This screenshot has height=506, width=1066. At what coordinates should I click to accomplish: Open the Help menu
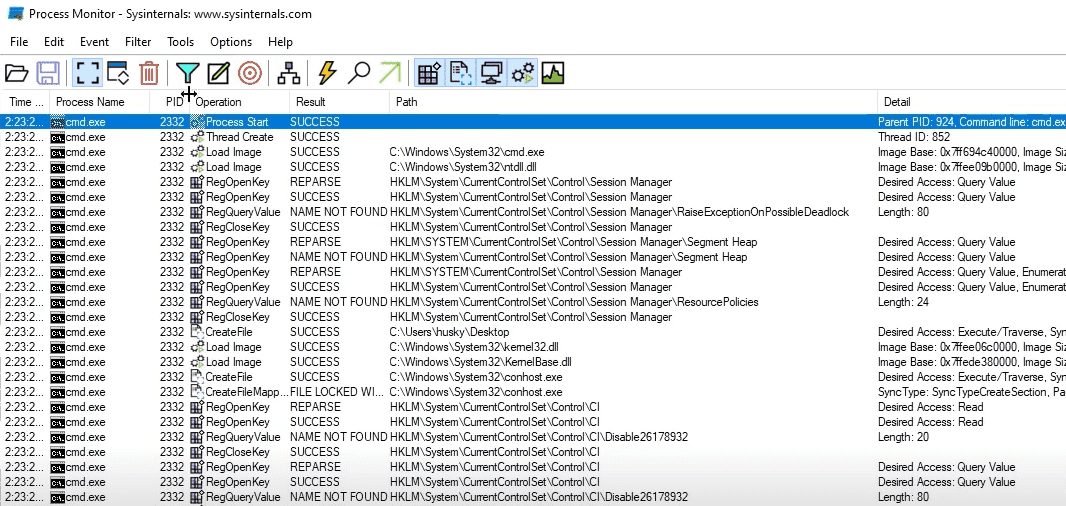(x=280, y=41)
